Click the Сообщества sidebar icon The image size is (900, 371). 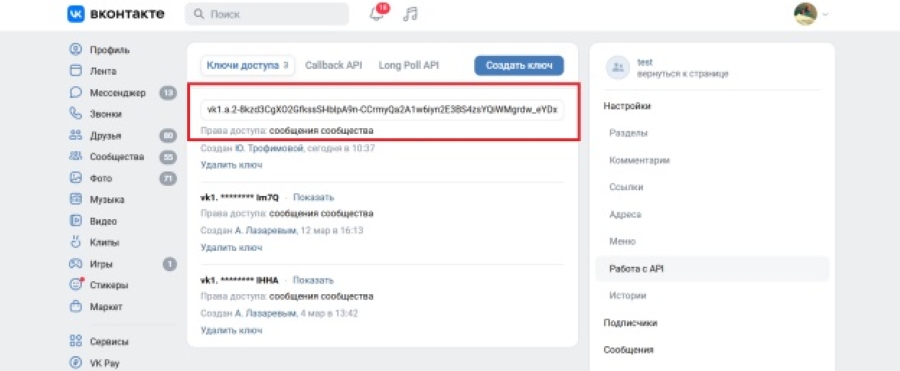click(x=76, y=156)
